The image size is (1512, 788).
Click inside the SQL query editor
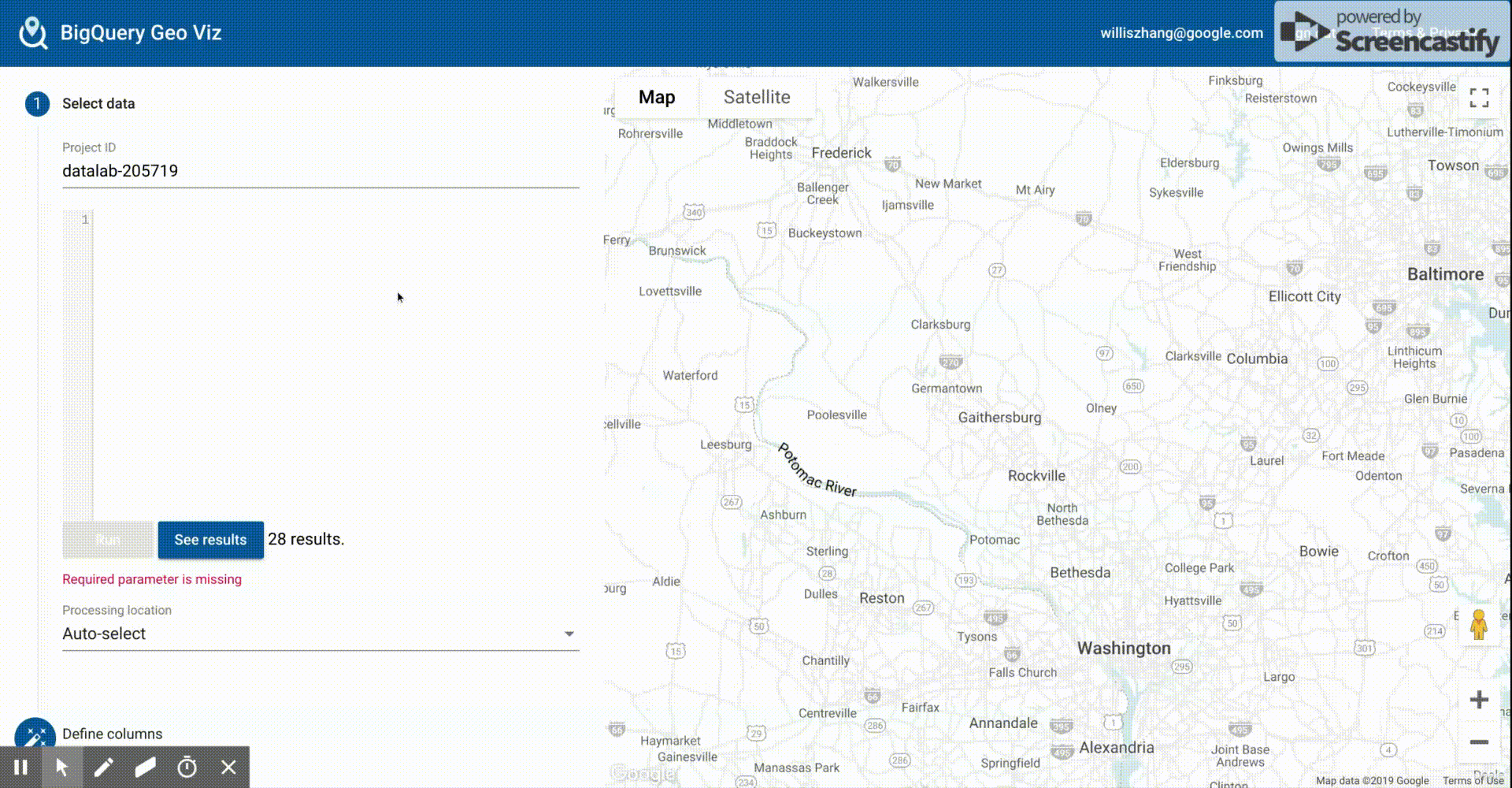click(336, 364)
